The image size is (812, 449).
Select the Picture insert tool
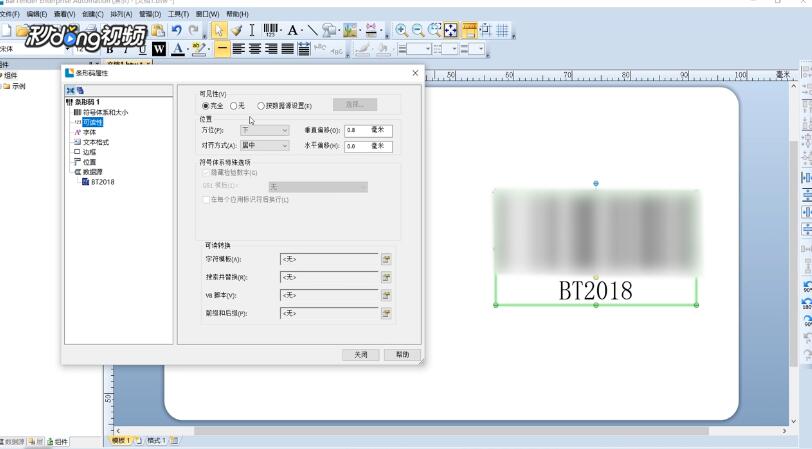[x=350, y=30]
